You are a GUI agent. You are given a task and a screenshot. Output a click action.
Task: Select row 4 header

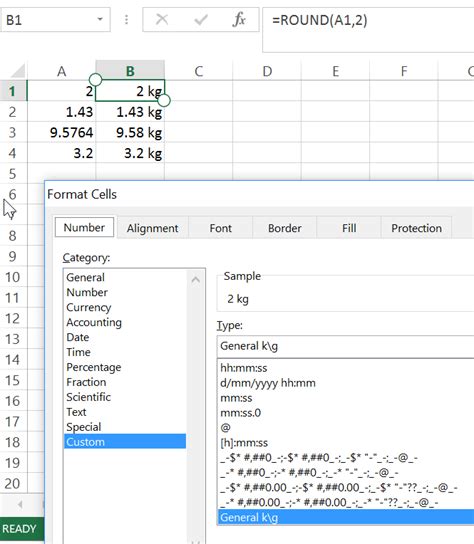point(13,153)
